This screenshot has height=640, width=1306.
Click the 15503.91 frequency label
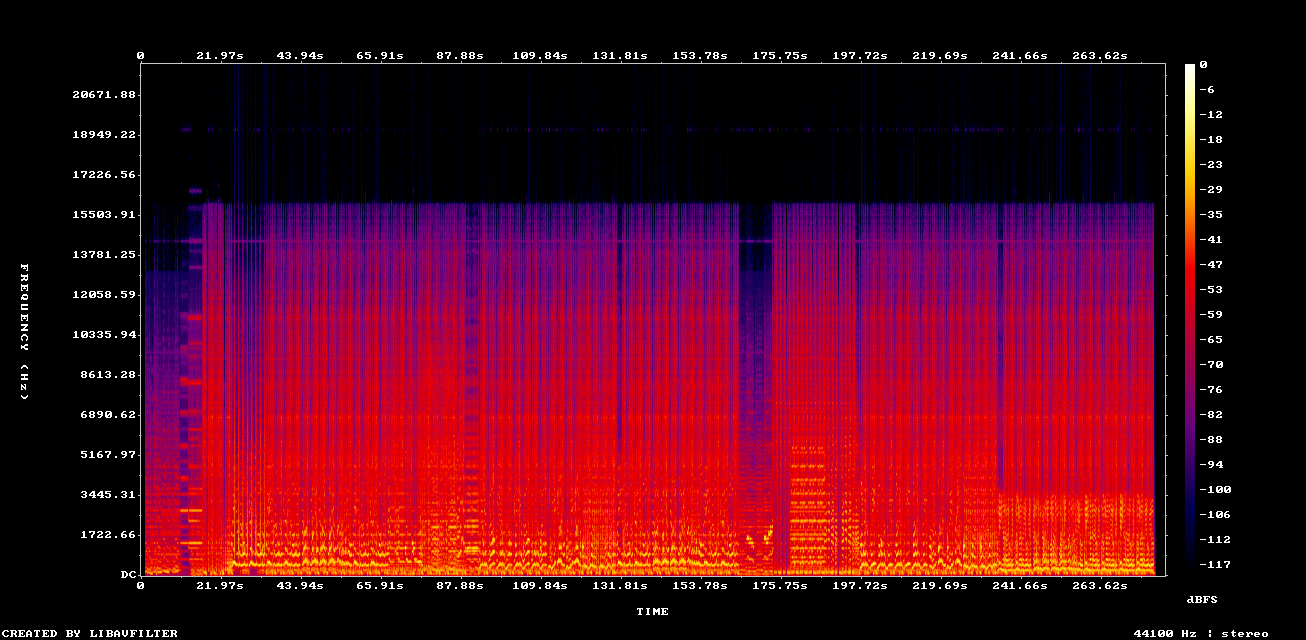pos(103,214)
